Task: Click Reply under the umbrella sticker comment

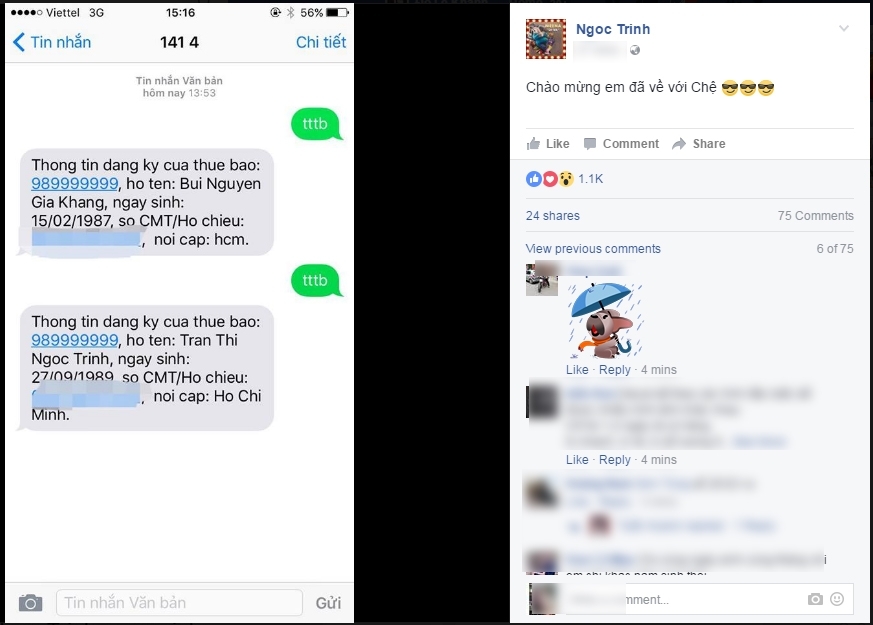Action: click(615, 370)
